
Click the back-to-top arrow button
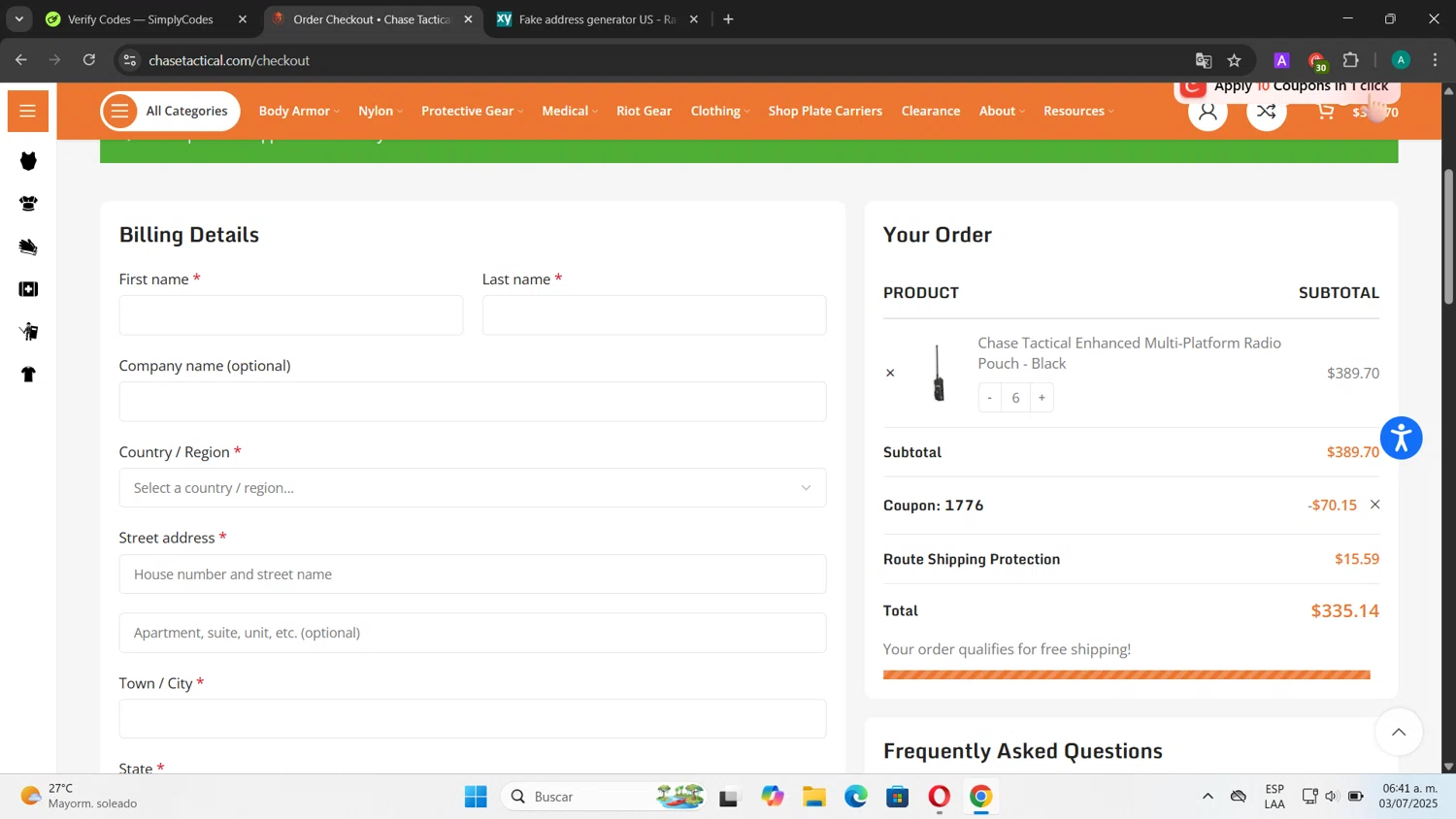(1399, 733)
